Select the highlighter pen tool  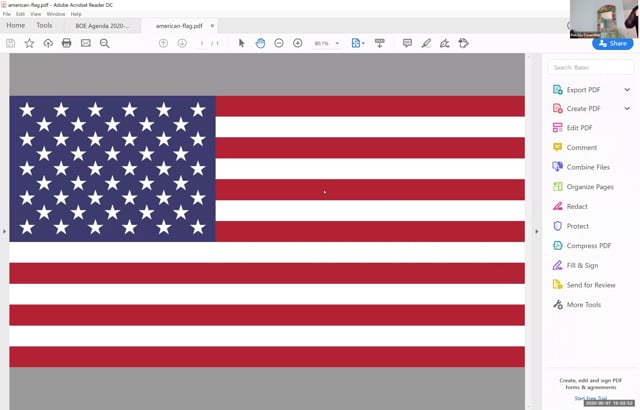click(426, 43)
